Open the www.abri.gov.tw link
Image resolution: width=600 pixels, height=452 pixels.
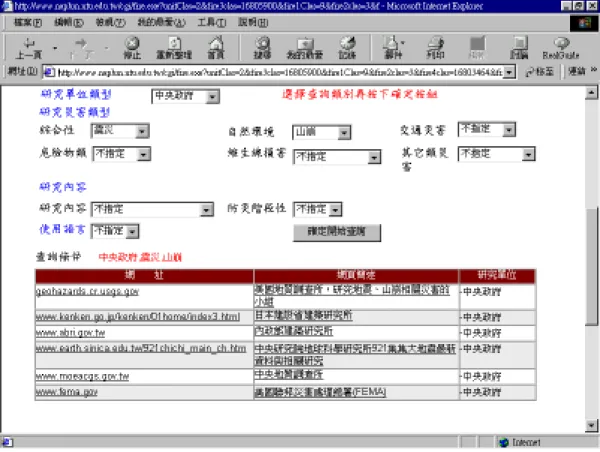(x=70, y=333)
